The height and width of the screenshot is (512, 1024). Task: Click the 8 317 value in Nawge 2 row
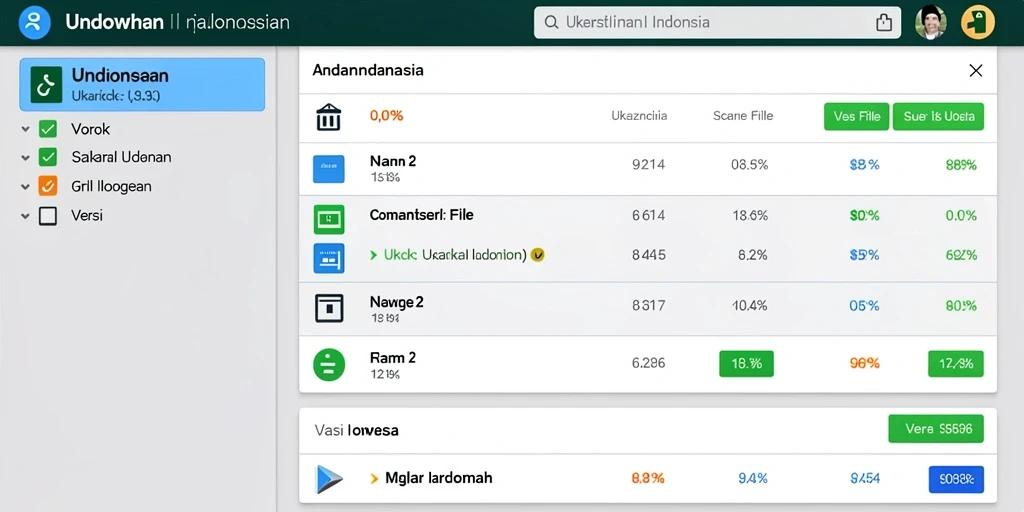pyautogui.click(x=648, y=305)
